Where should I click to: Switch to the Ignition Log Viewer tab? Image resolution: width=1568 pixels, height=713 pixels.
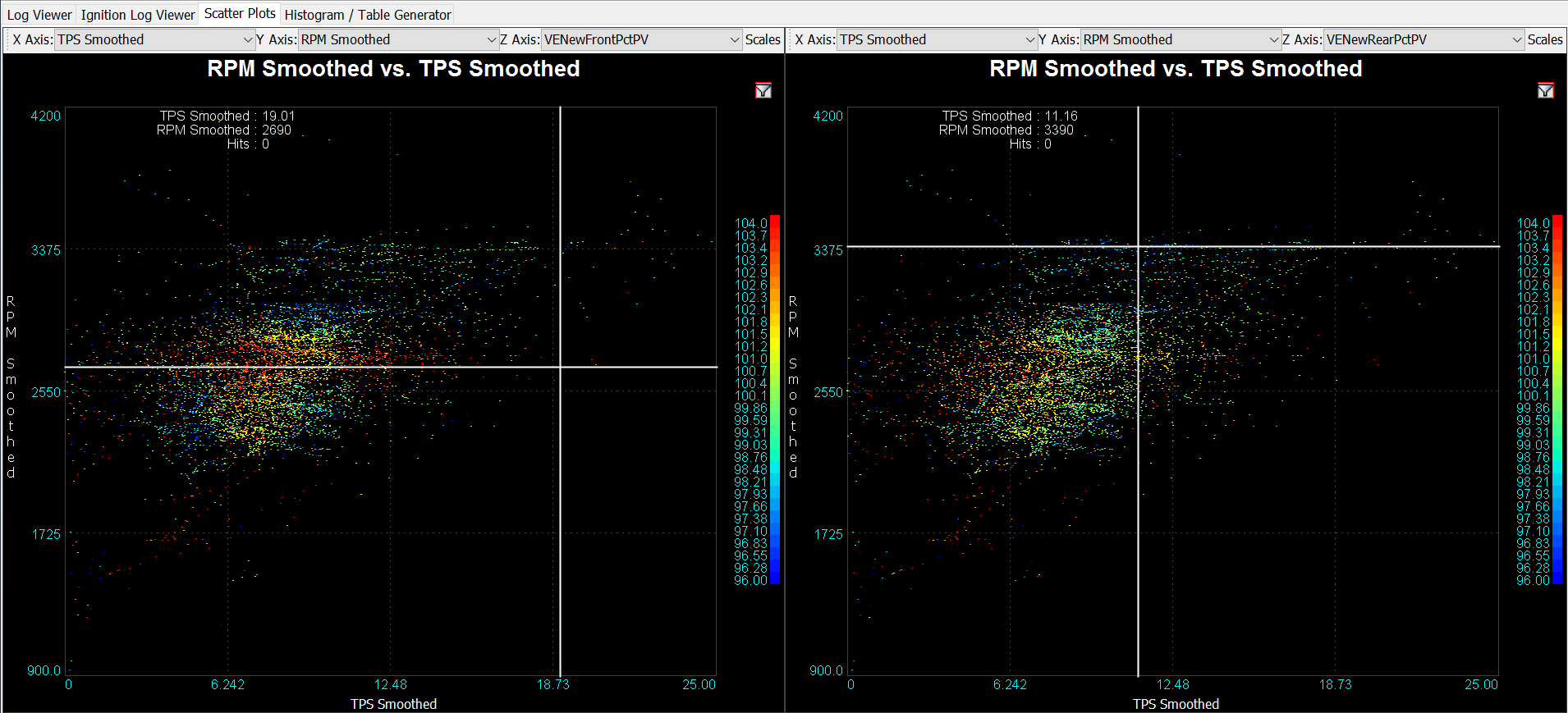coord(138,15)
